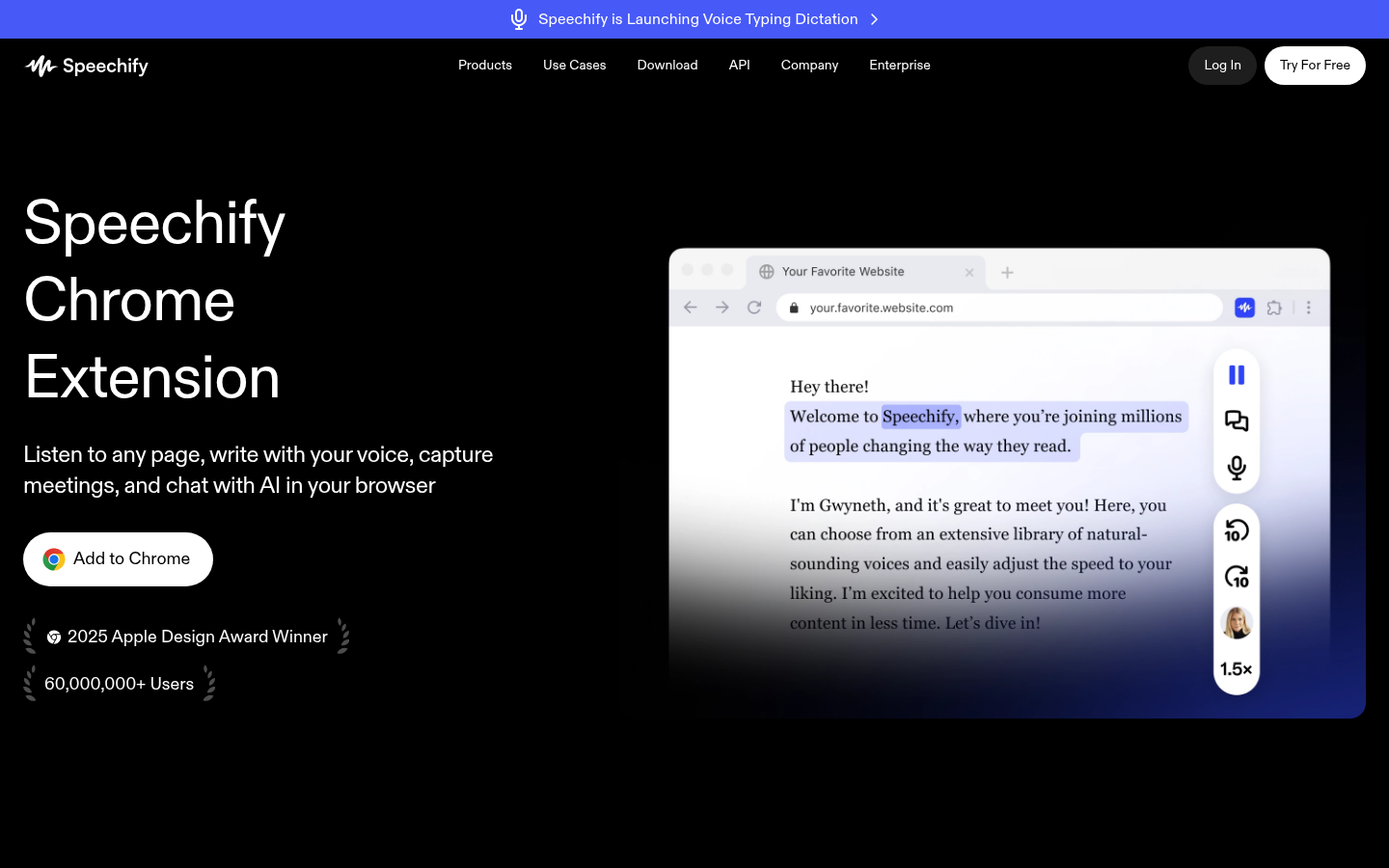Open the Company menu
Screen dimensions: 1389x868
pos(809,66)
